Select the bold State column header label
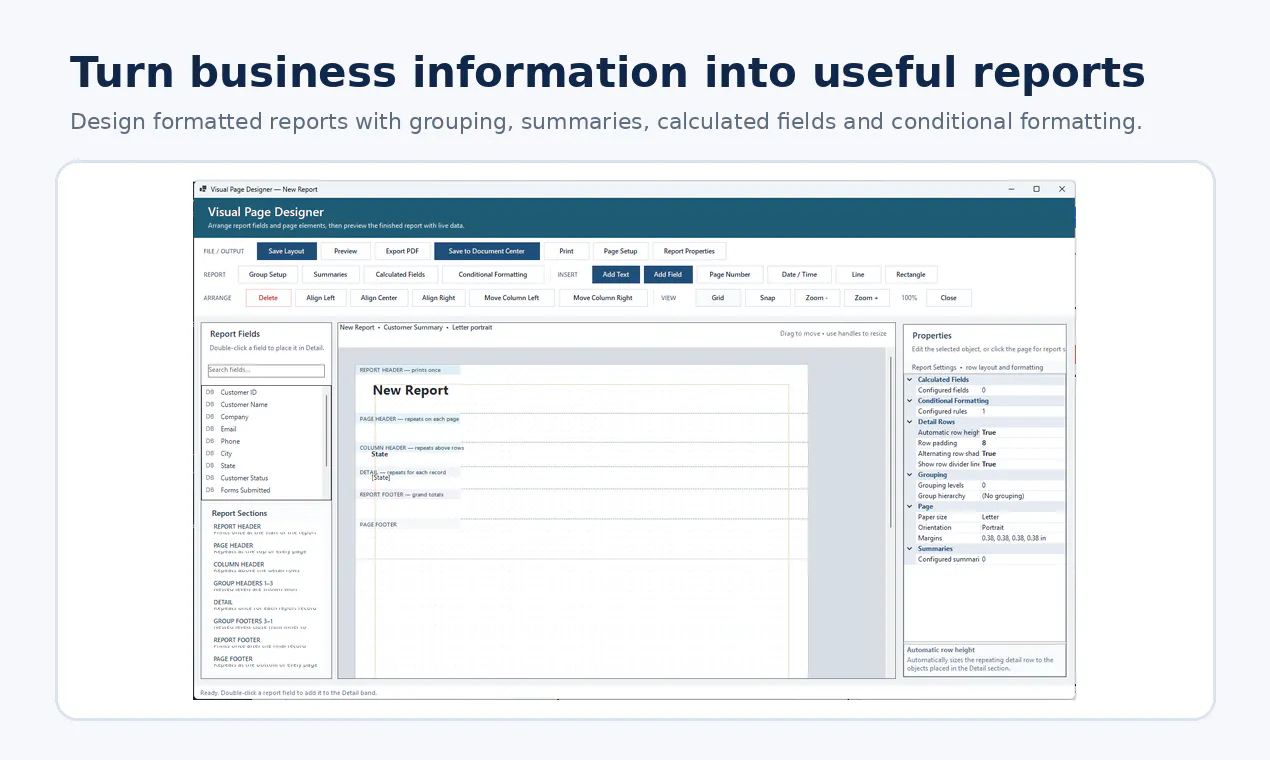 point(379,454)
